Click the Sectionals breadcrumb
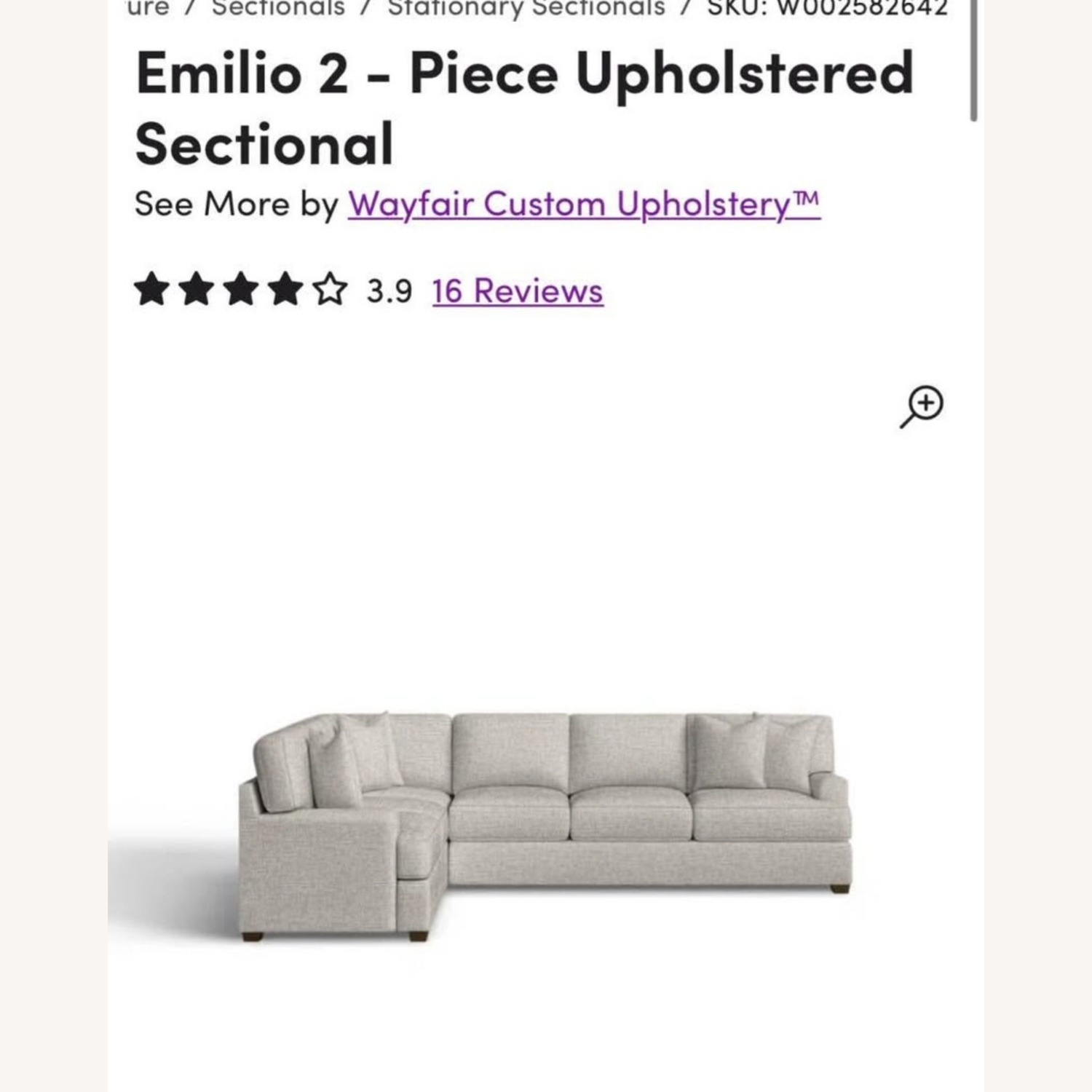 (x=279, y=7)
